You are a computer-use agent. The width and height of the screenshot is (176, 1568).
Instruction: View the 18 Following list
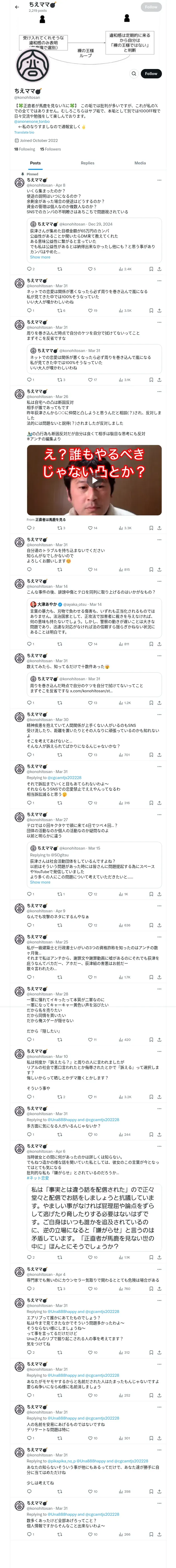pos(24,149)
